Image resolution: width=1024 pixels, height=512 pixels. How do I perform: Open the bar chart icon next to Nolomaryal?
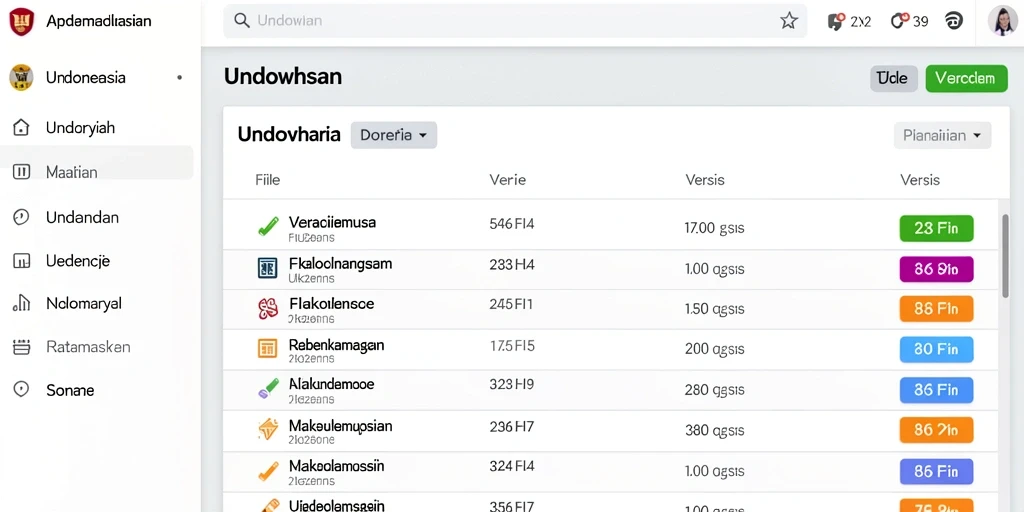[x=22, y=303]
